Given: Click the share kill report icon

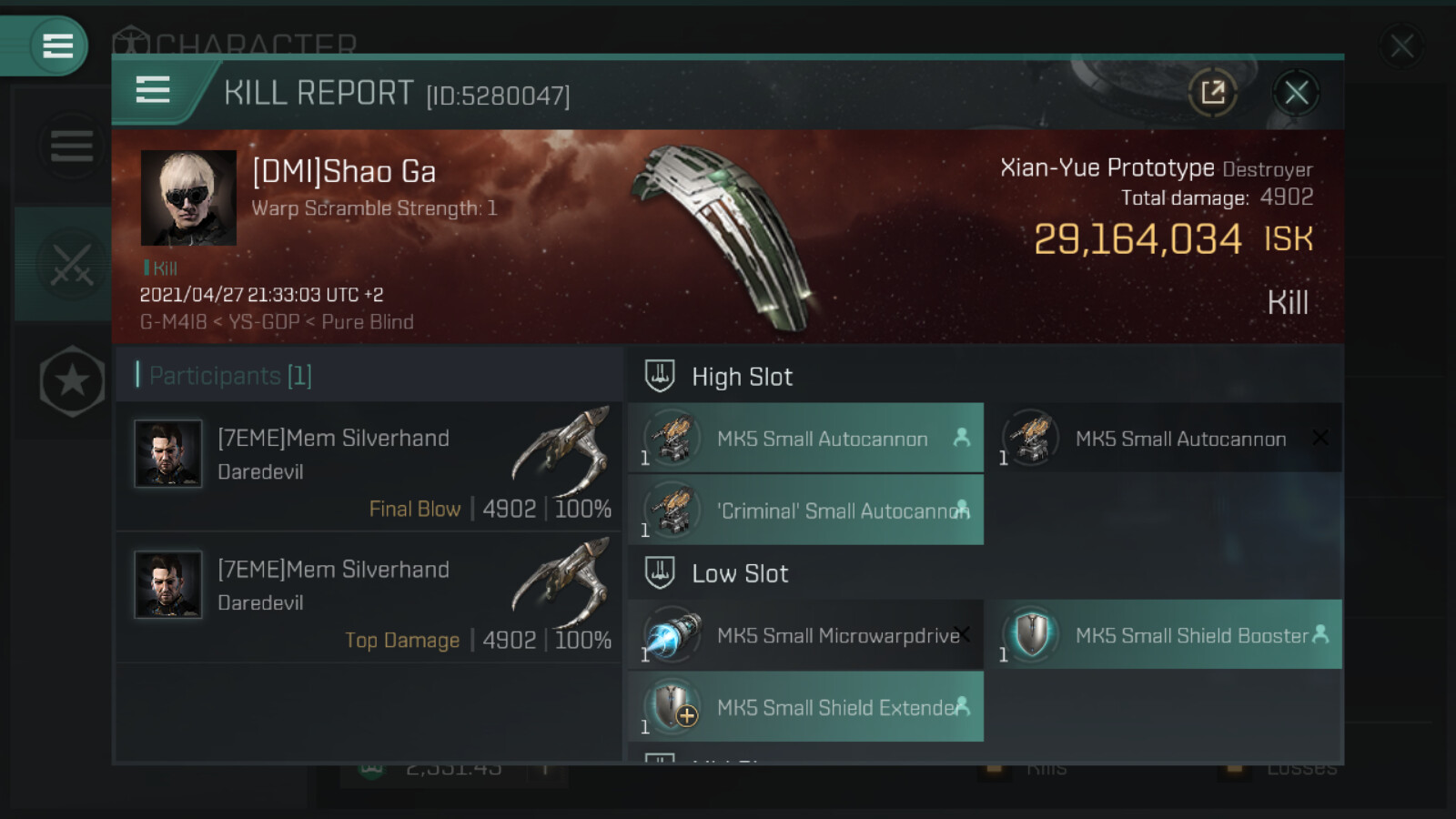Looking at the screenshot, I should (1212, 92).
